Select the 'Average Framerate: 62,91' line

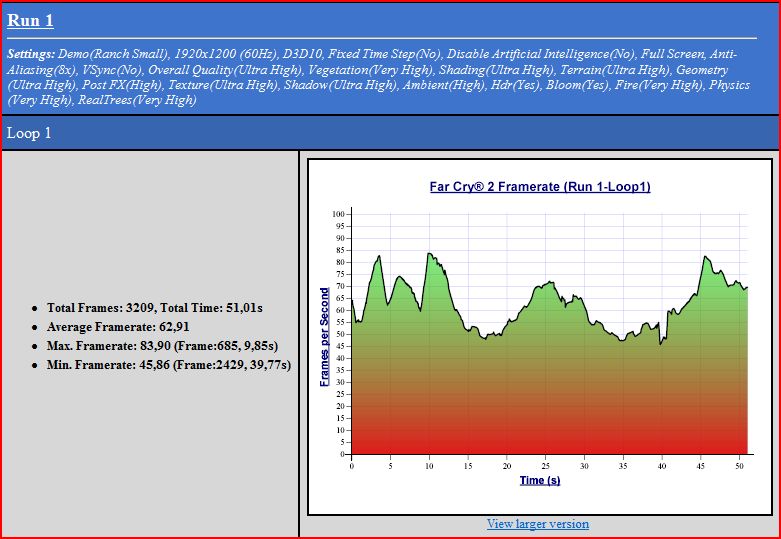(x=118, y=327)
